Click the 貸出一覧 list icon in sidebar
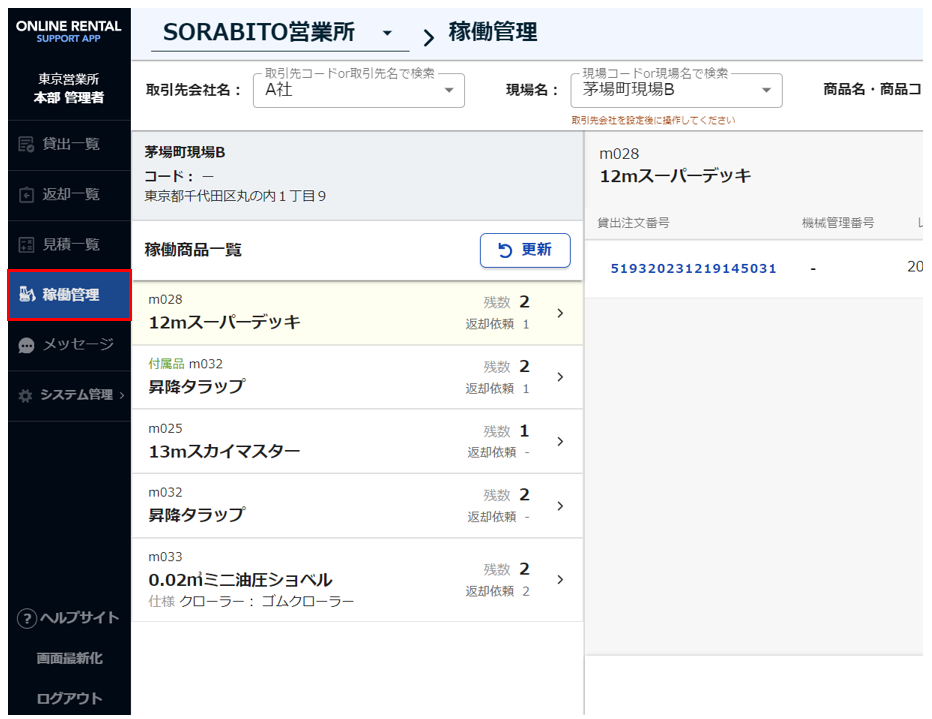 pos(26,144)
